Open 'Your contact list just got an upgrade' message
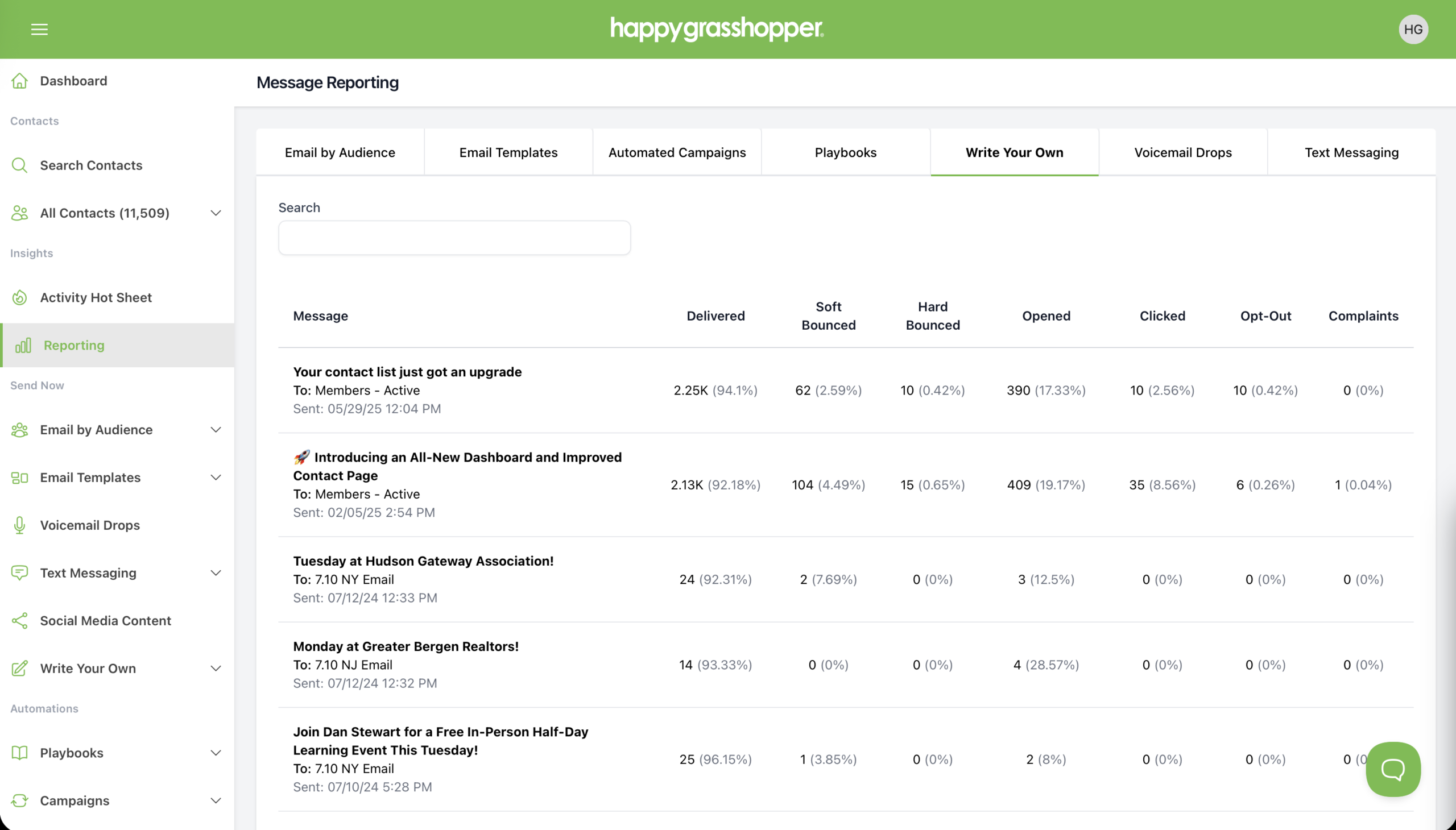Viewport: 1456px width, 830px height. click(x=407, y=372)
